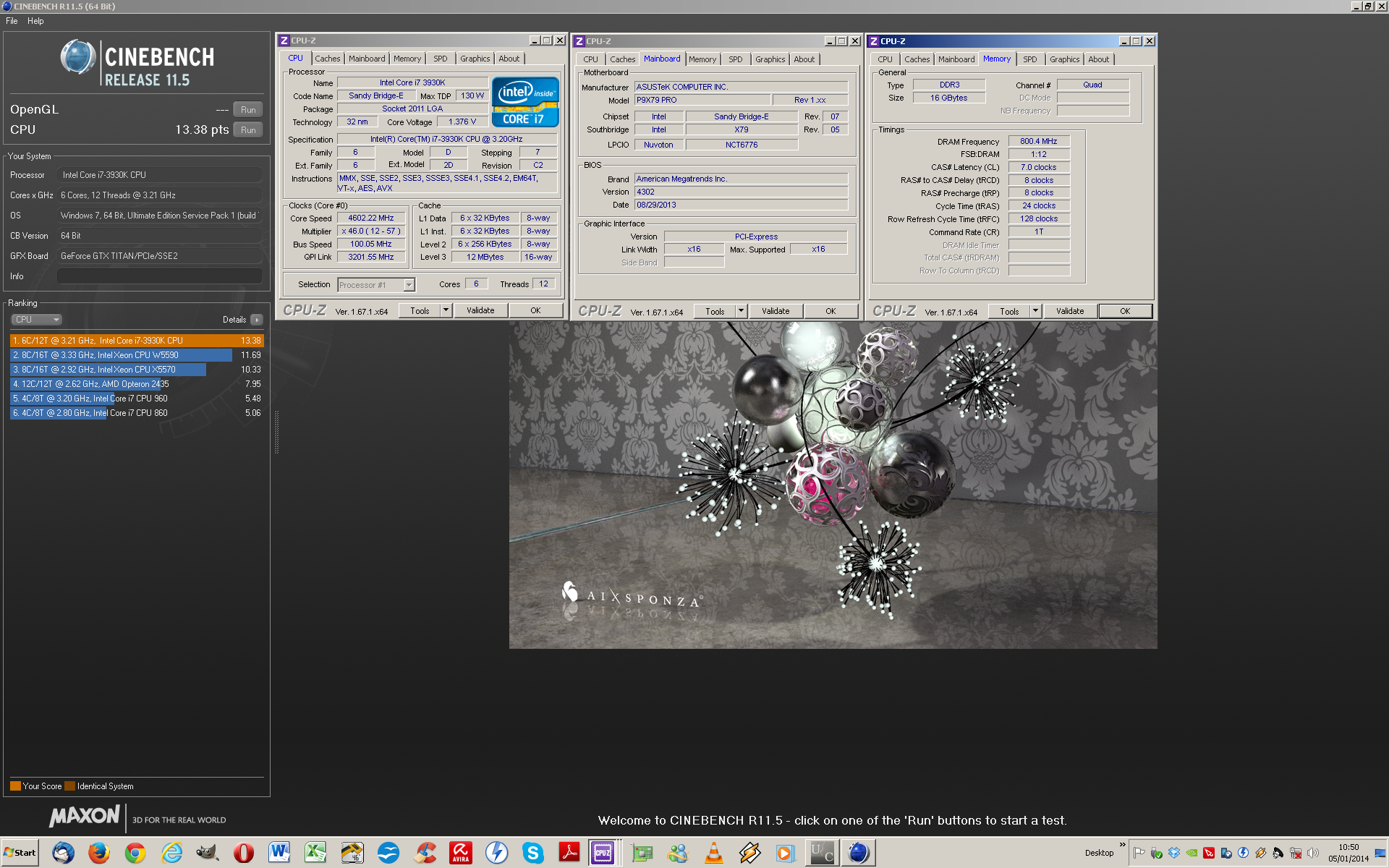Open GIMP from the taskbar
The height and width of the screenshot is (868, 1389).
point(208,853)
